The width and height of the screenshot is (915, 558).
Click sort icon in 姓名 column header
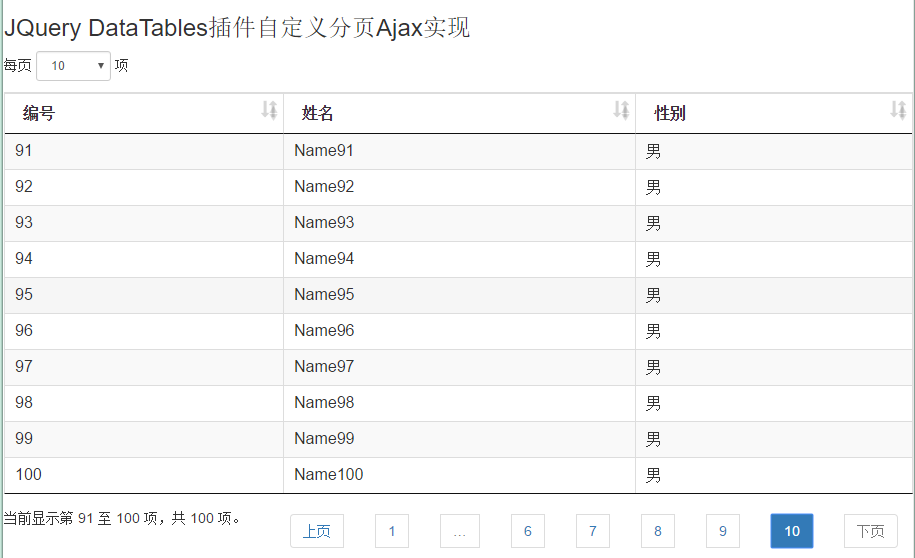(621, 110)
